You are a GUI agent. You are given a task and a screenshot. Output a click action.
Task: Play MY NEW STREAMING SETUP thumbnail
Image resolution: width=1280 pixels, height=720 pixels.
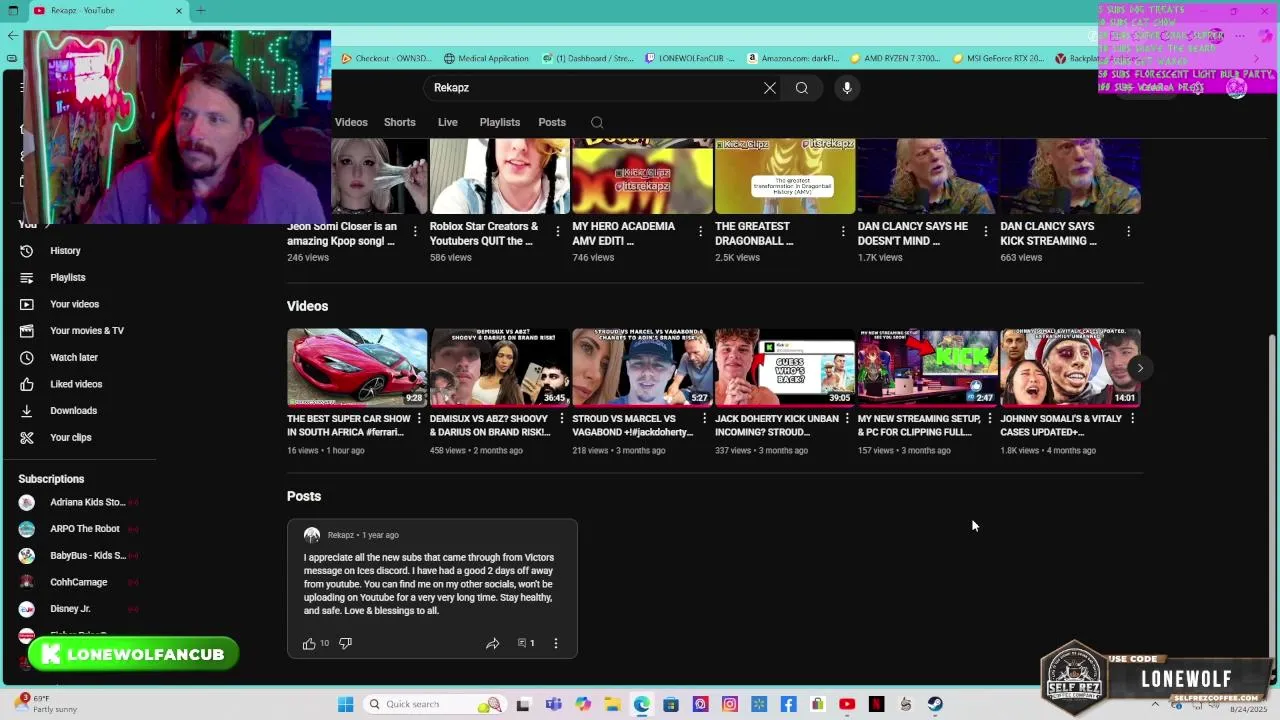pyautogui.click(x=928, y=367)
